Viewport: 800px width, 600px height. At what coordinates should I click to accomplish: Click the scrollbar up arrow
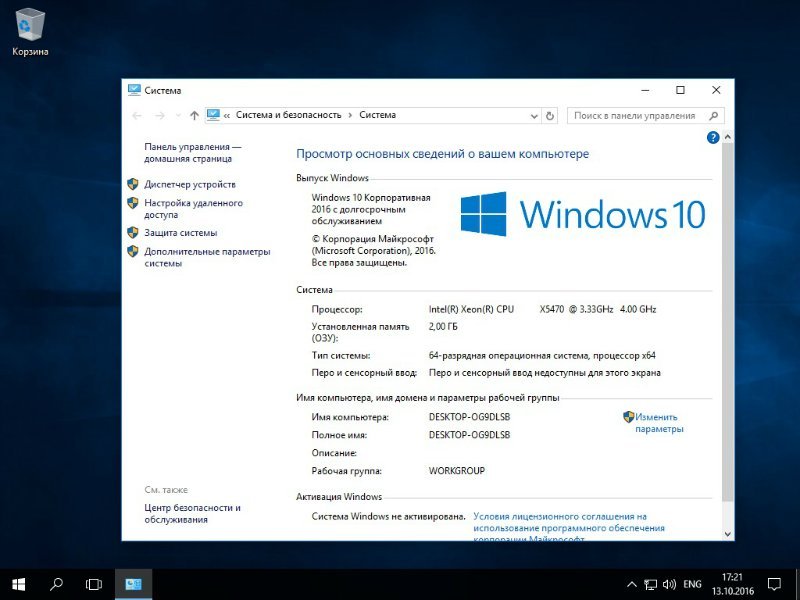point(728,137)
